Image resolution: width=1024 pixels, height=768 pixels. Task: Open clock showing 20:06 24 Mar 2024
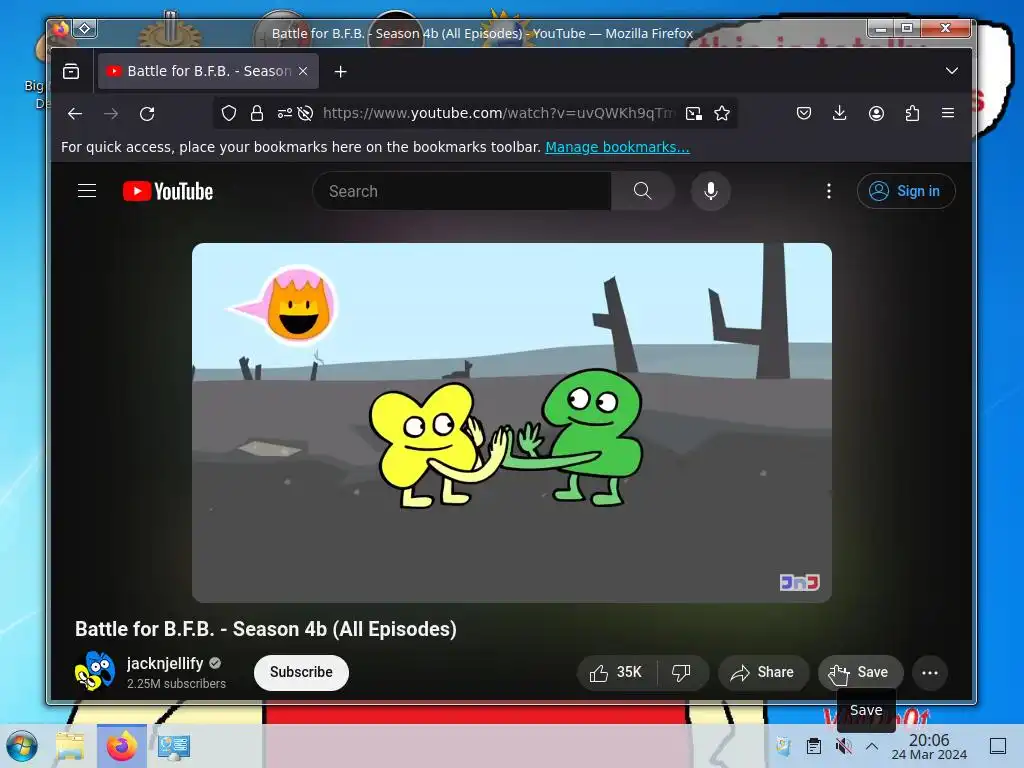929,746
